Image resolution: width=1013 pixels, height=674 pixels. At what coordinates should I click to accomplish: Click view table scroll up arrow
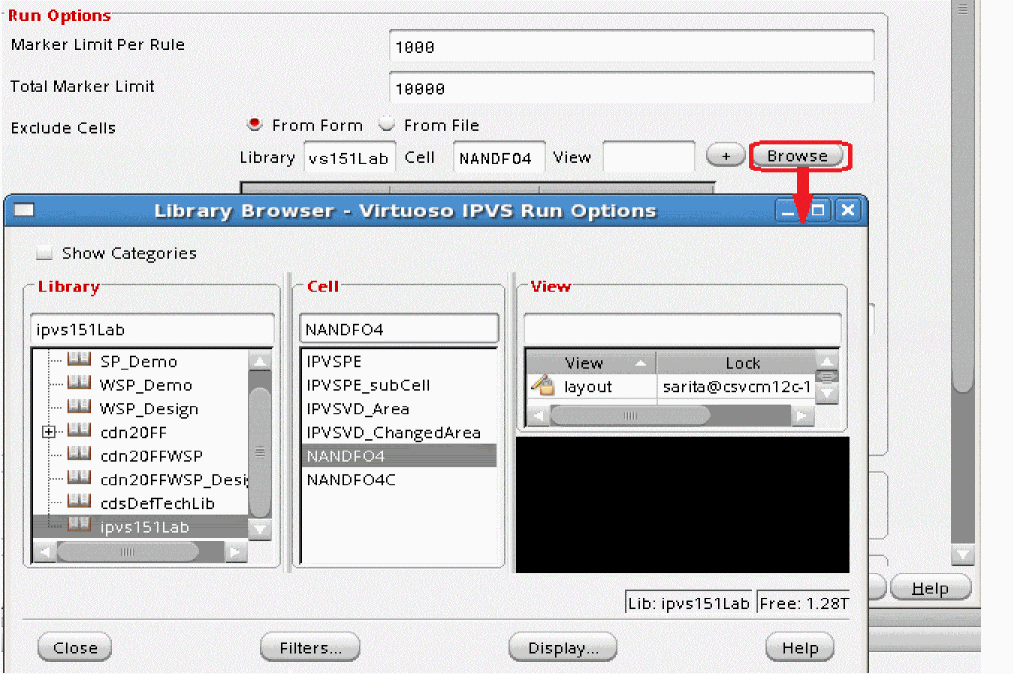[x=826, y=361]
